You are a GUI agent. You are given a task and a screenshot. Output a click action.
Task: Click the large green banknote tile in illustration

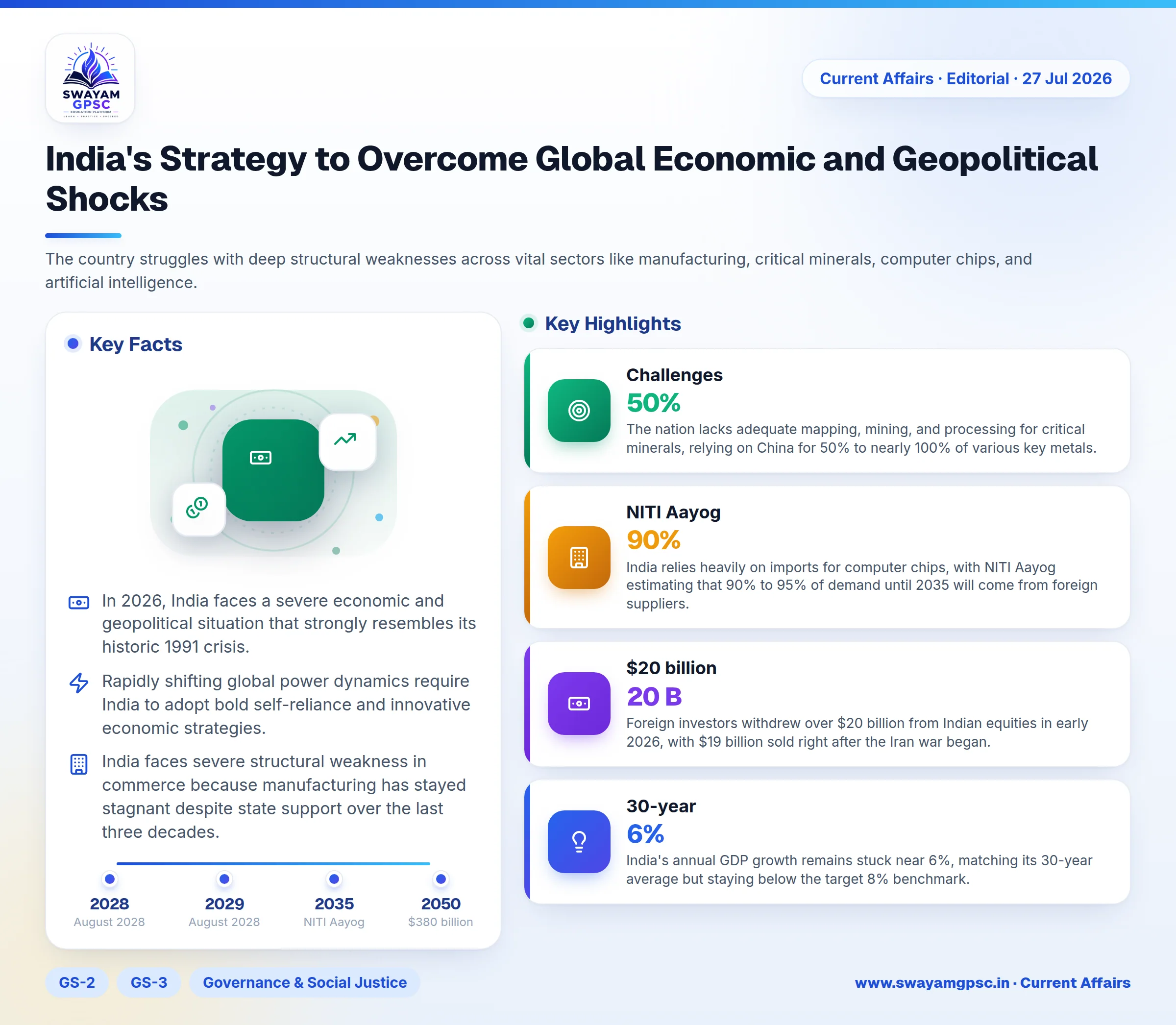click(273, 470)
